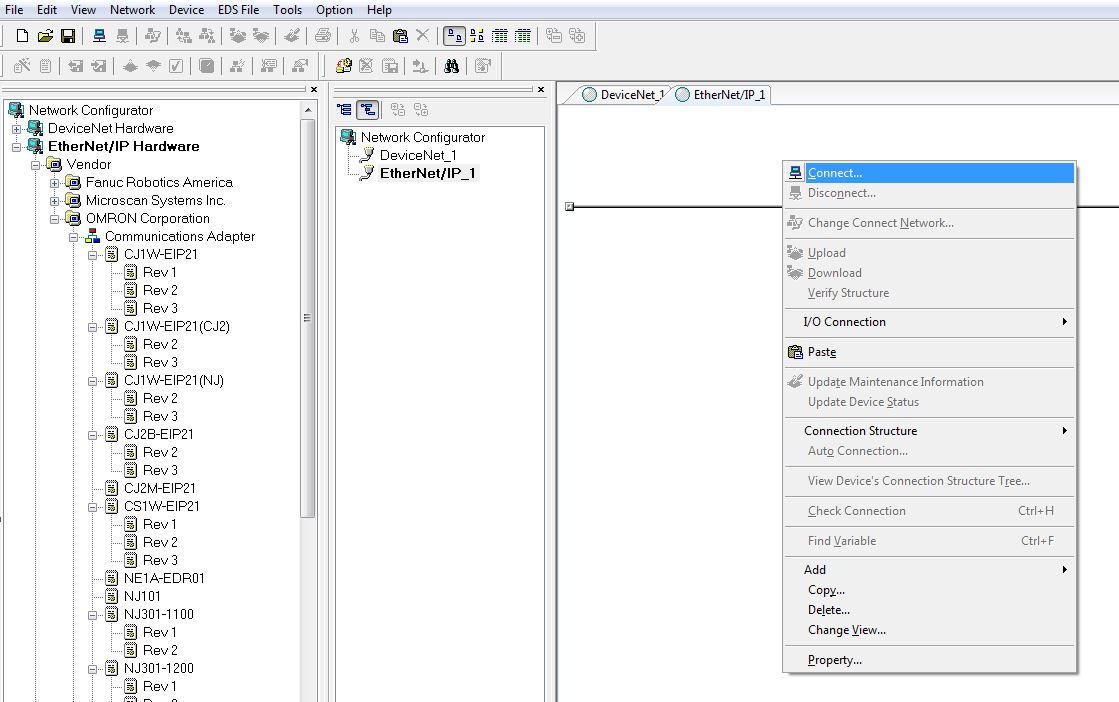The width and height of the screenshot is (1119, 702).
Task: Click the EtherNet/IP_1 cable icon in network tree
Action: click(x=367, y=173)
